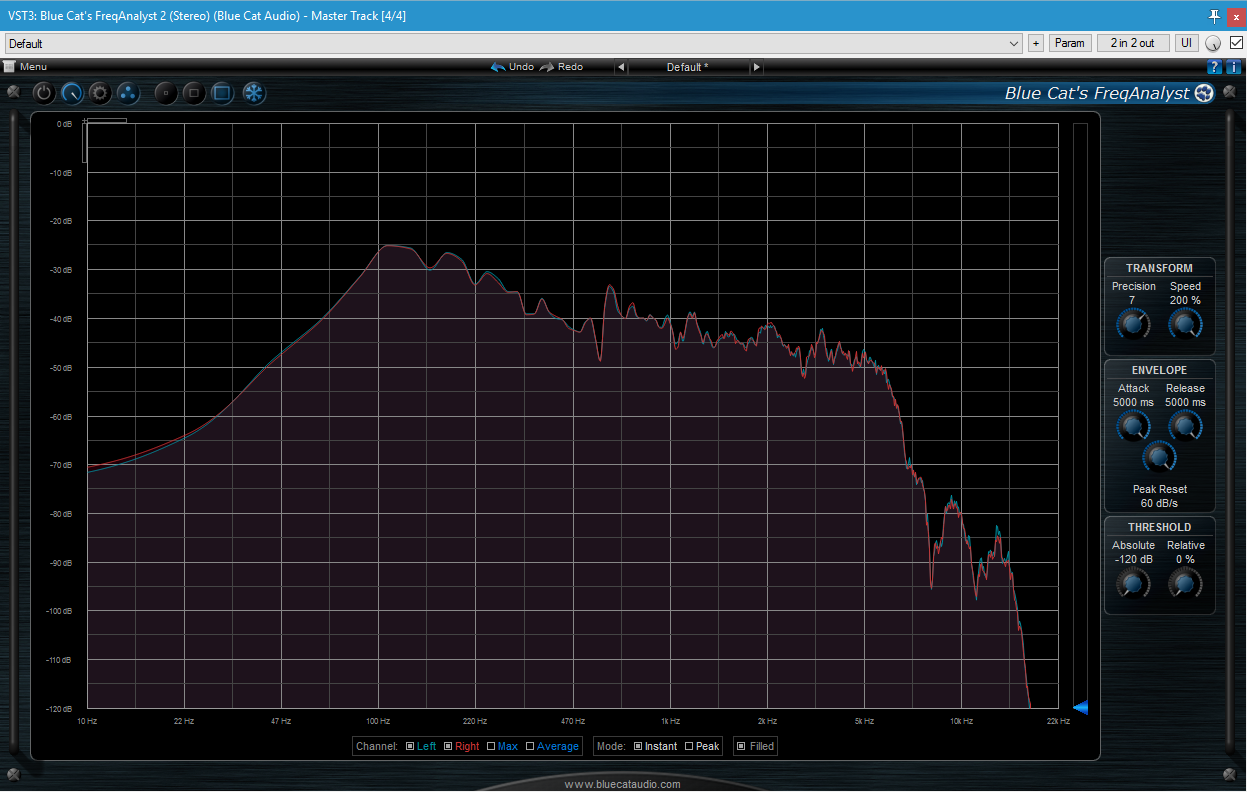Image resolution: width=1247 pixels, height=792 pixels.
Task: Click the ENVELOPE section header
Action: click(1159, 370)
